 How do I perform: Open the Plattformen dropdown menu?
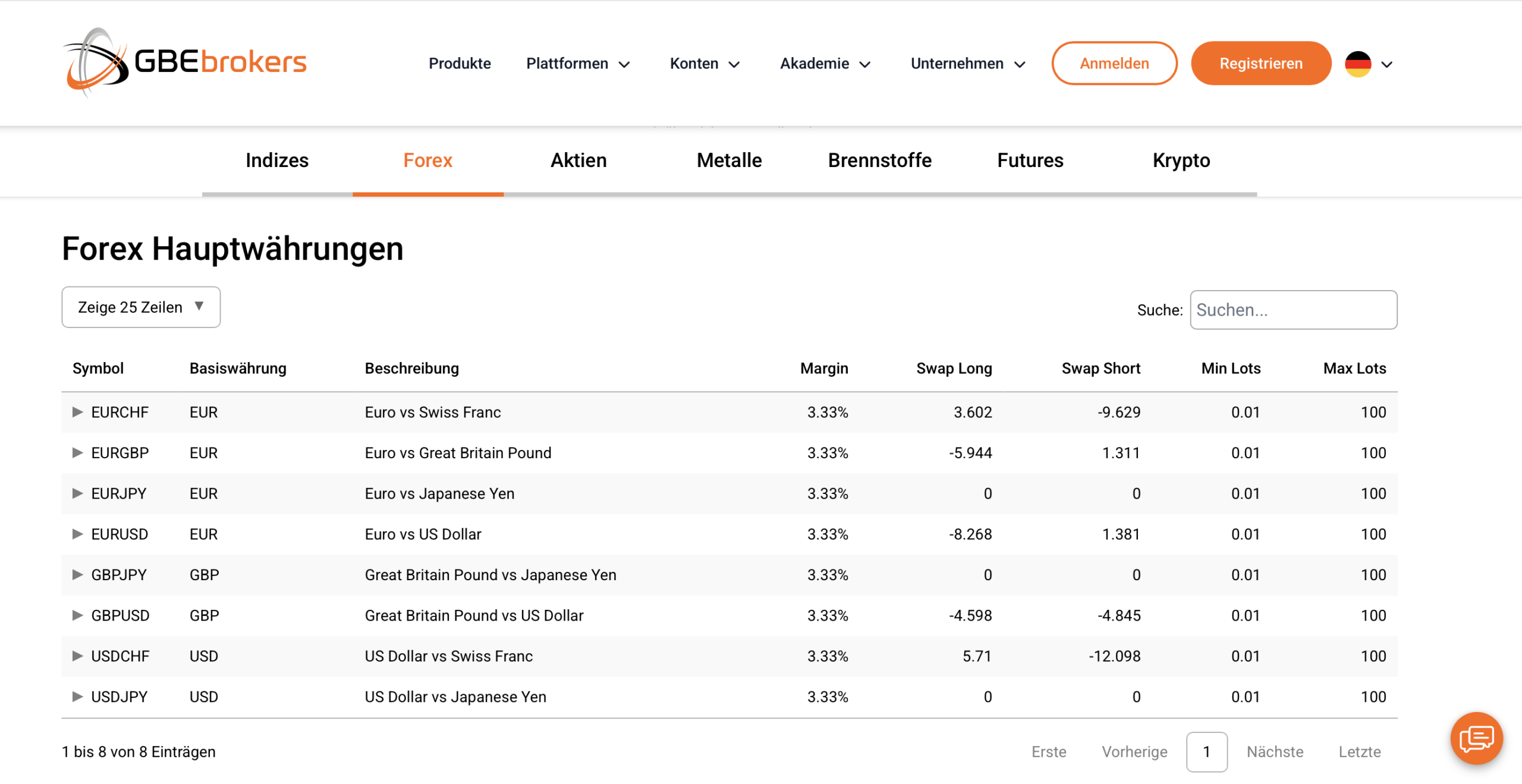point(578,64)
